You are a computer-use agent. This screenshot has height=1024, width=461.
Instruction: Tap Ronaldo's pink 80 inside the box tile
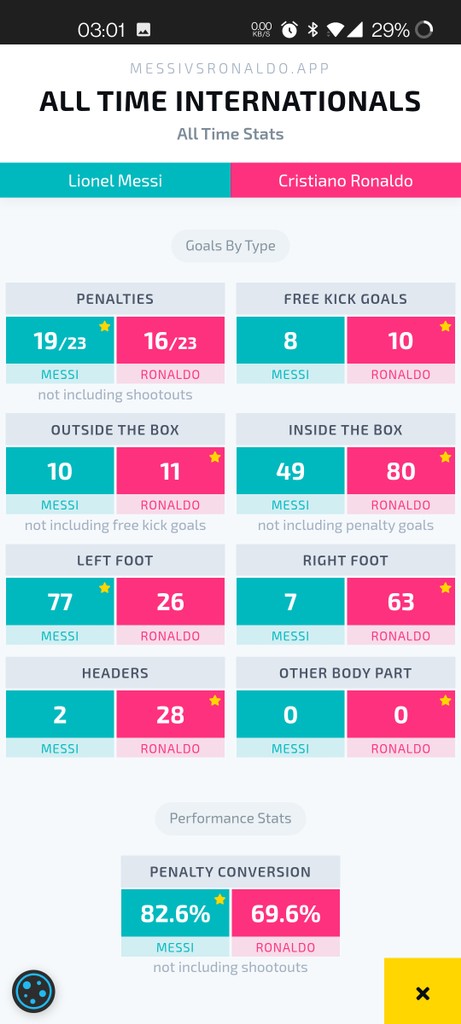401,471
